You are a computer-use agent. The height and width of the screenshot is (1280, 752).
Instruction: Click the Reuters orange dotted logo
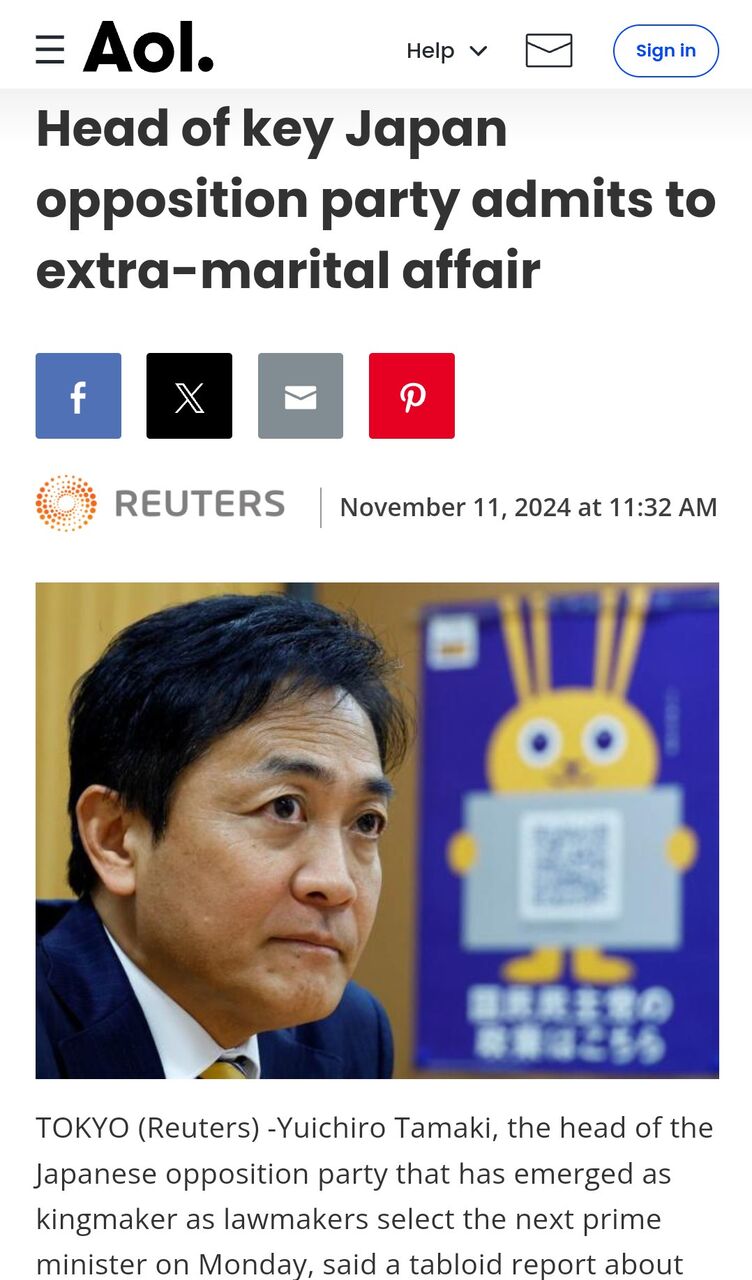66,503
